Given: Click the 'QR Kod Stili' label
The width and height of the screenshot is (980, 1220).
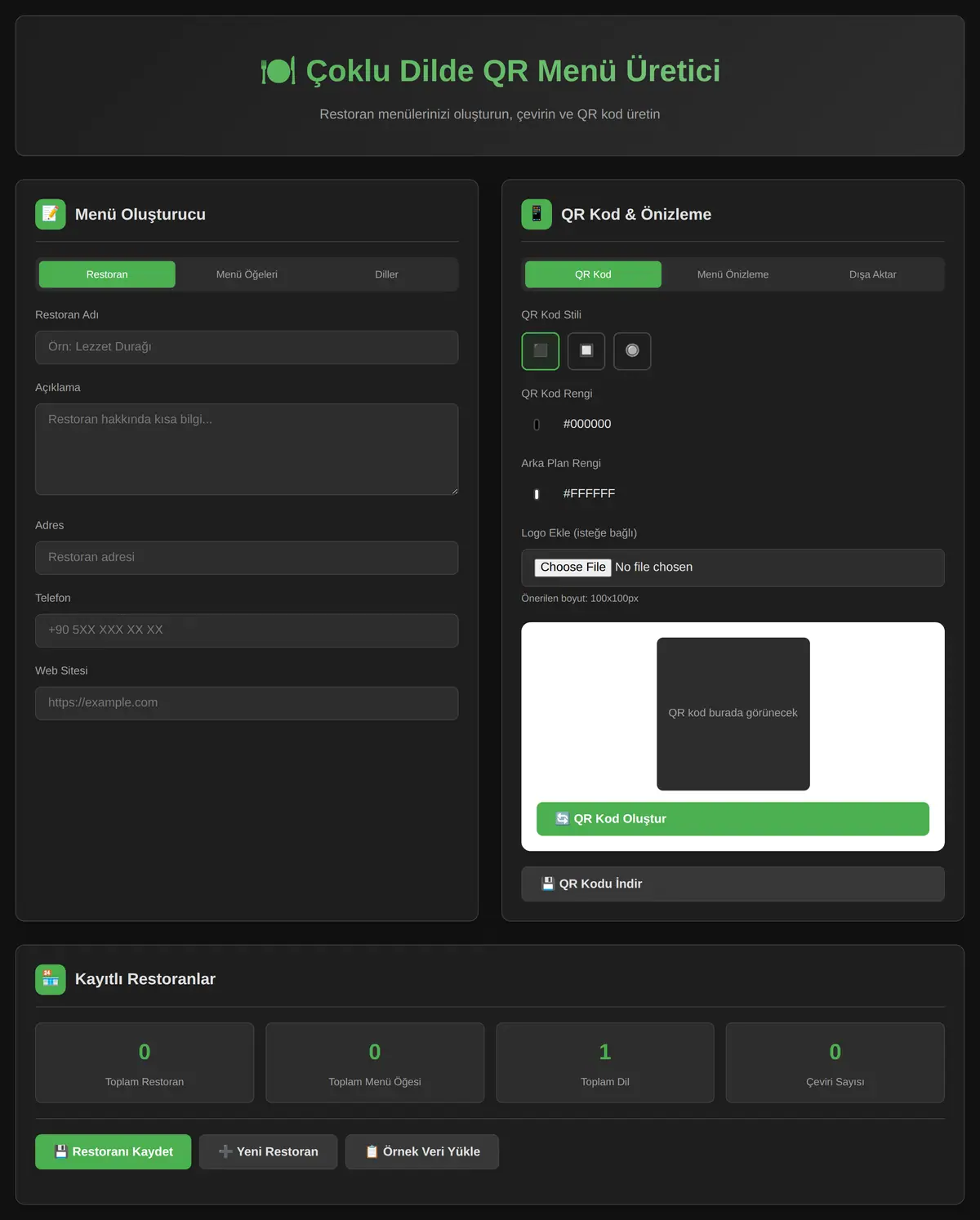Looking at the screenshot, I should (x=551, y=315).
